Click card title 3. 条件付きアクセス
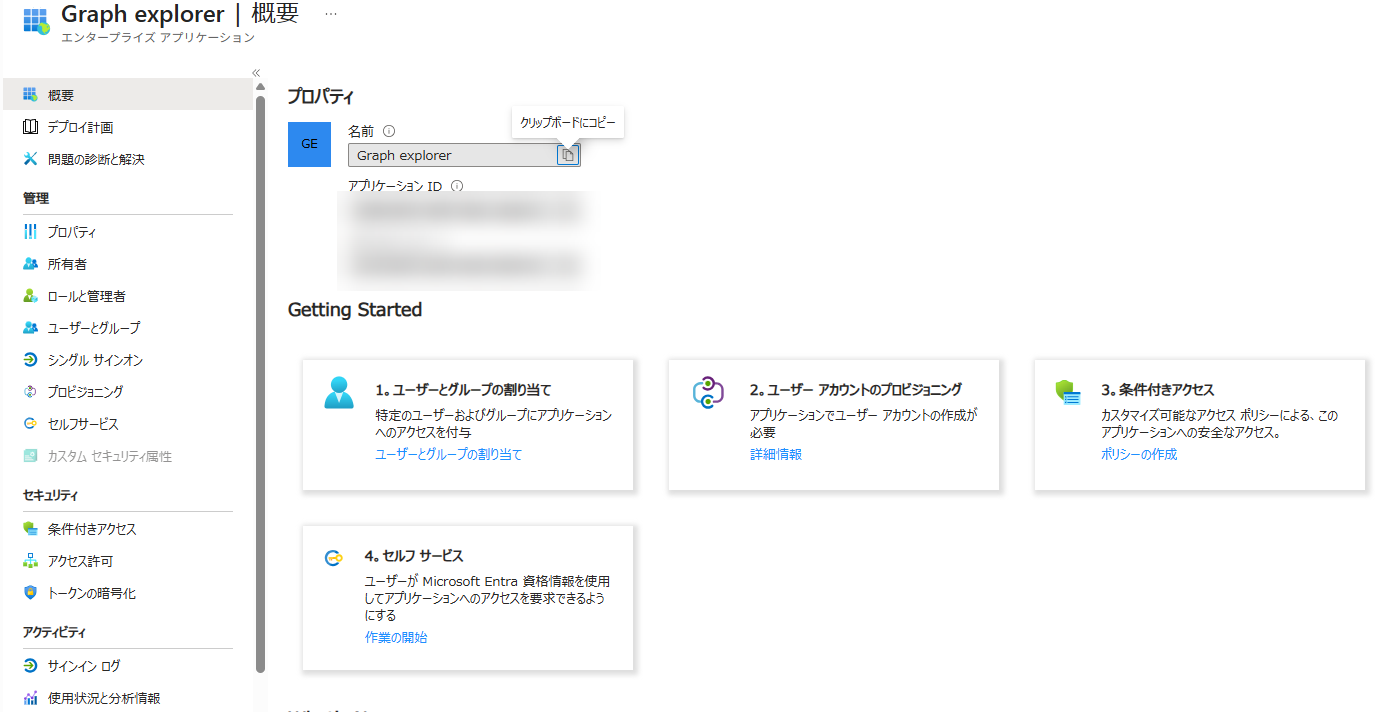The width and height of the screenshot is (1392, 712). tap(1158, 390)
